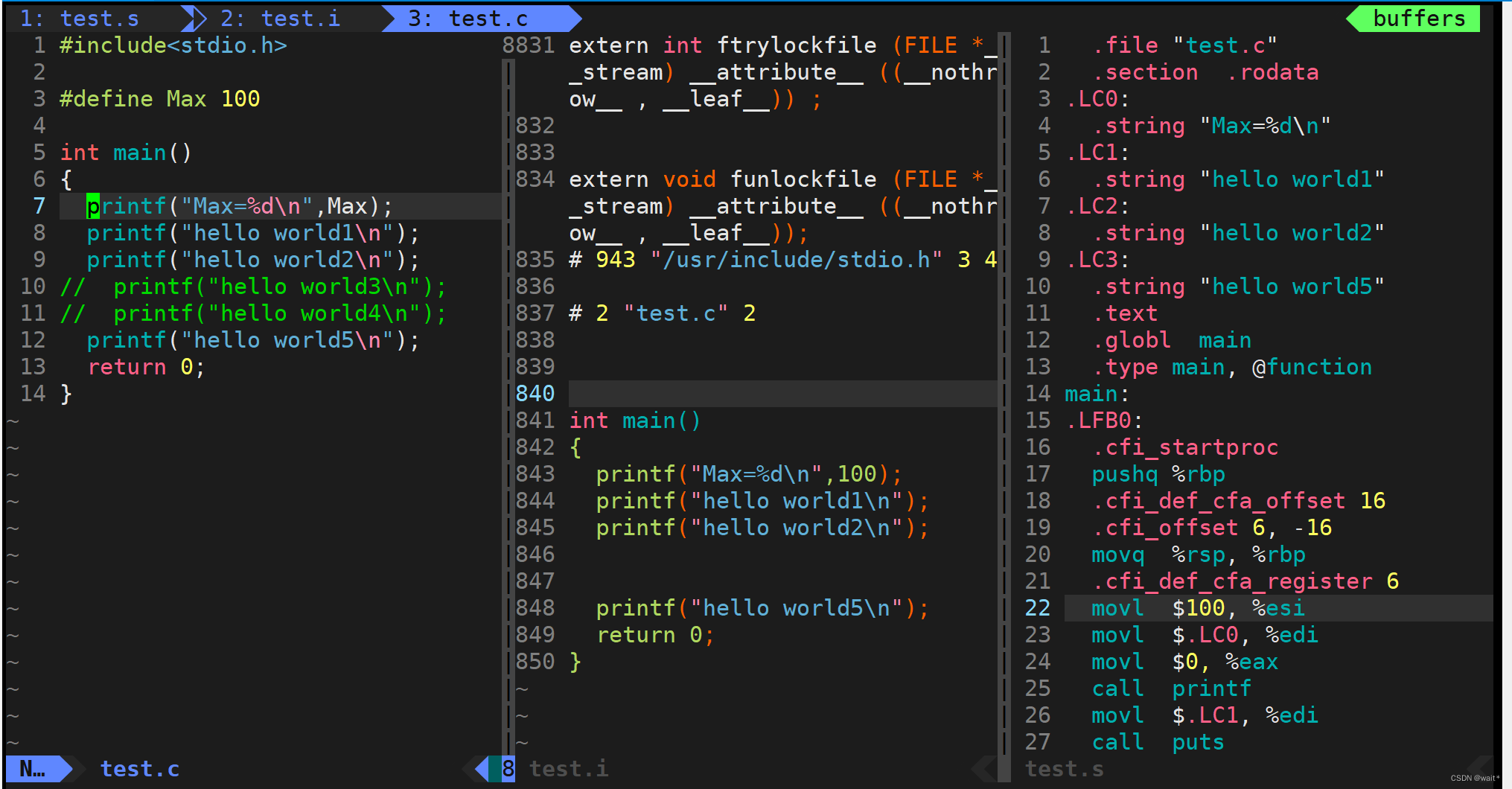This screenshot has height=789, width=1512.
Task: Click .cfi_def_cfa_register 6 line
Action: (x=1245, y=581)
